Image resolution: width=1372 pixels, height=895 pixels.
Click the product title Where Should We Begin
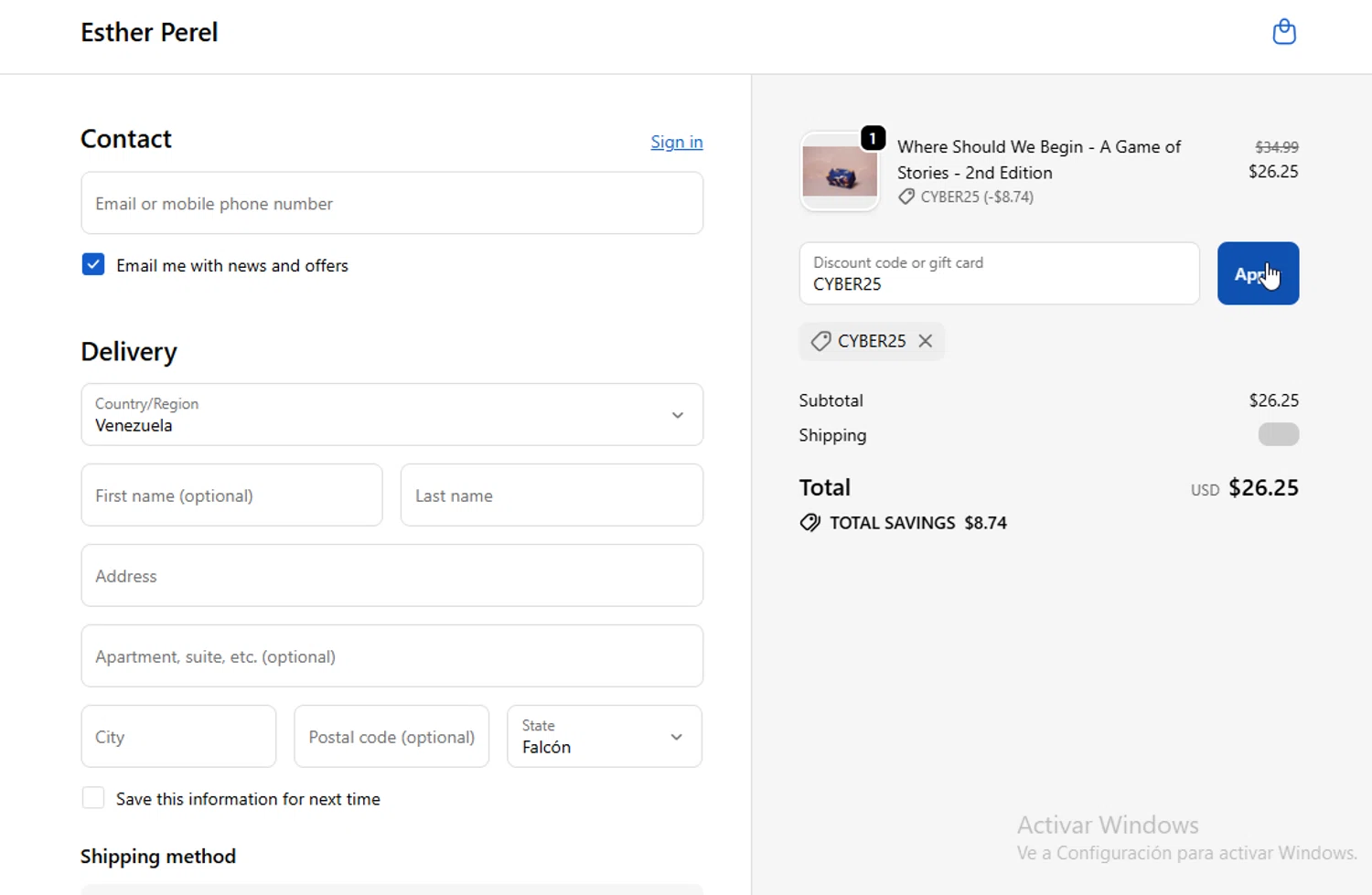coord(1039,159)
